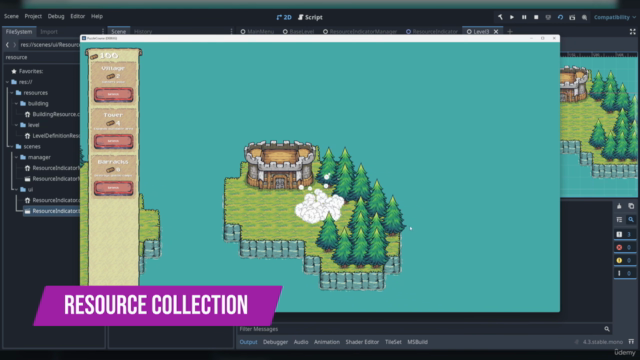Viewport: 640px width, 360px height.
Task: Open the Help menu
Action: [x=97, y=16]
